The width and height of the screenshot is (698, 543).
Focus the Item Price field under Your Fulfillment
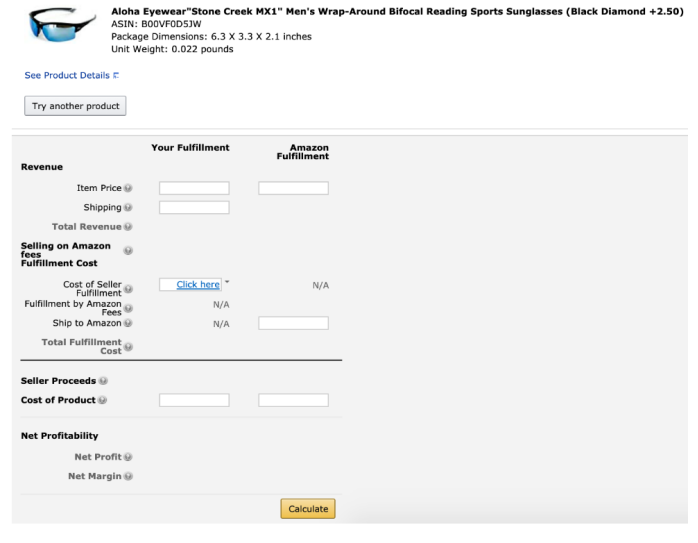[x=194, y=188]
